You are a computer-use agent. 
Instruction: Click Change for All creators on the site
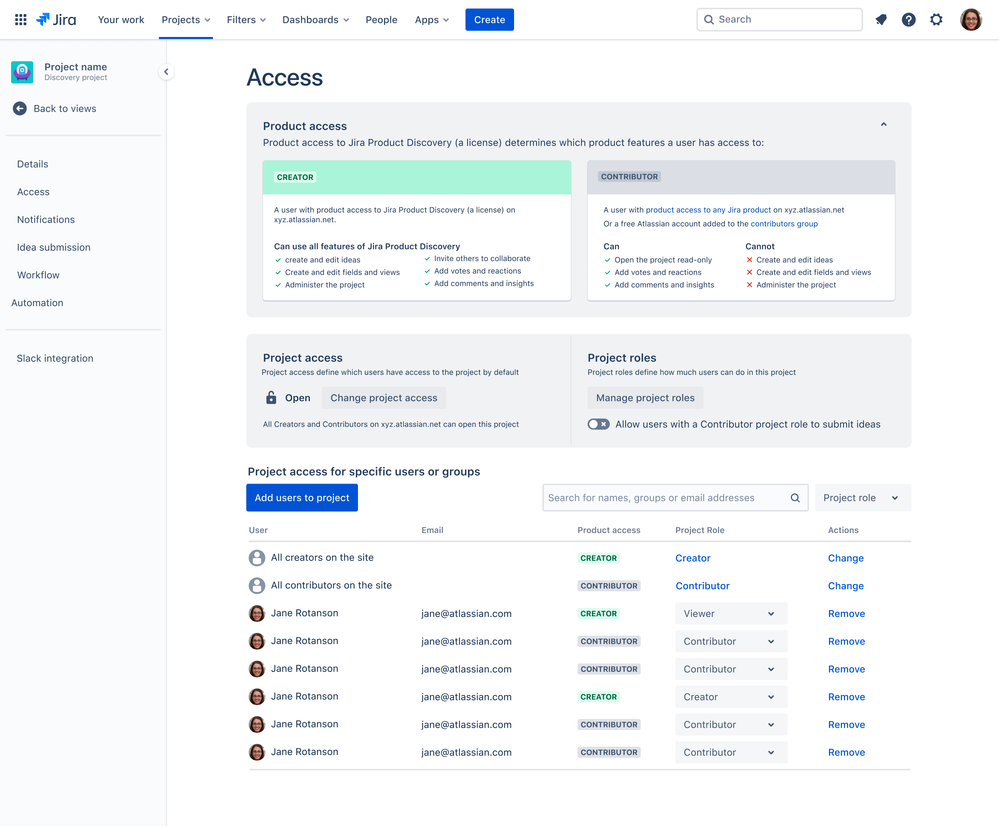click(x=845, y=558)
